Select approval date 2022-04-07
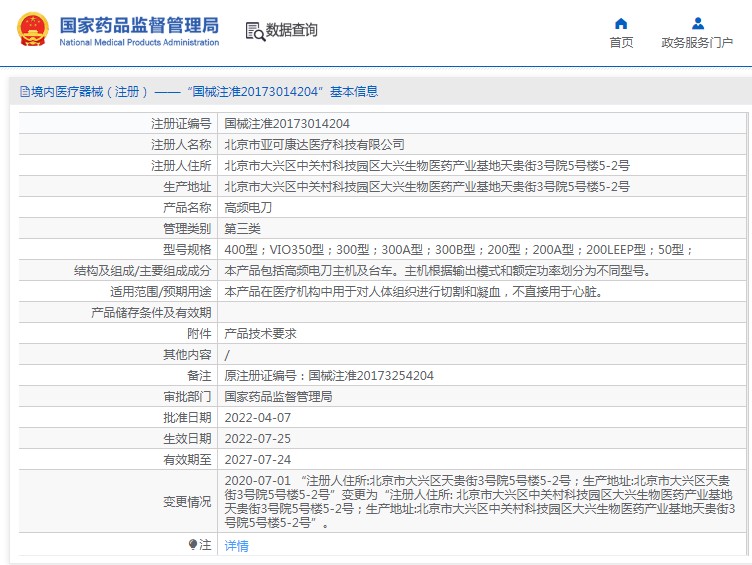Viewport: 752px width, 565px height. coord(258,418)
